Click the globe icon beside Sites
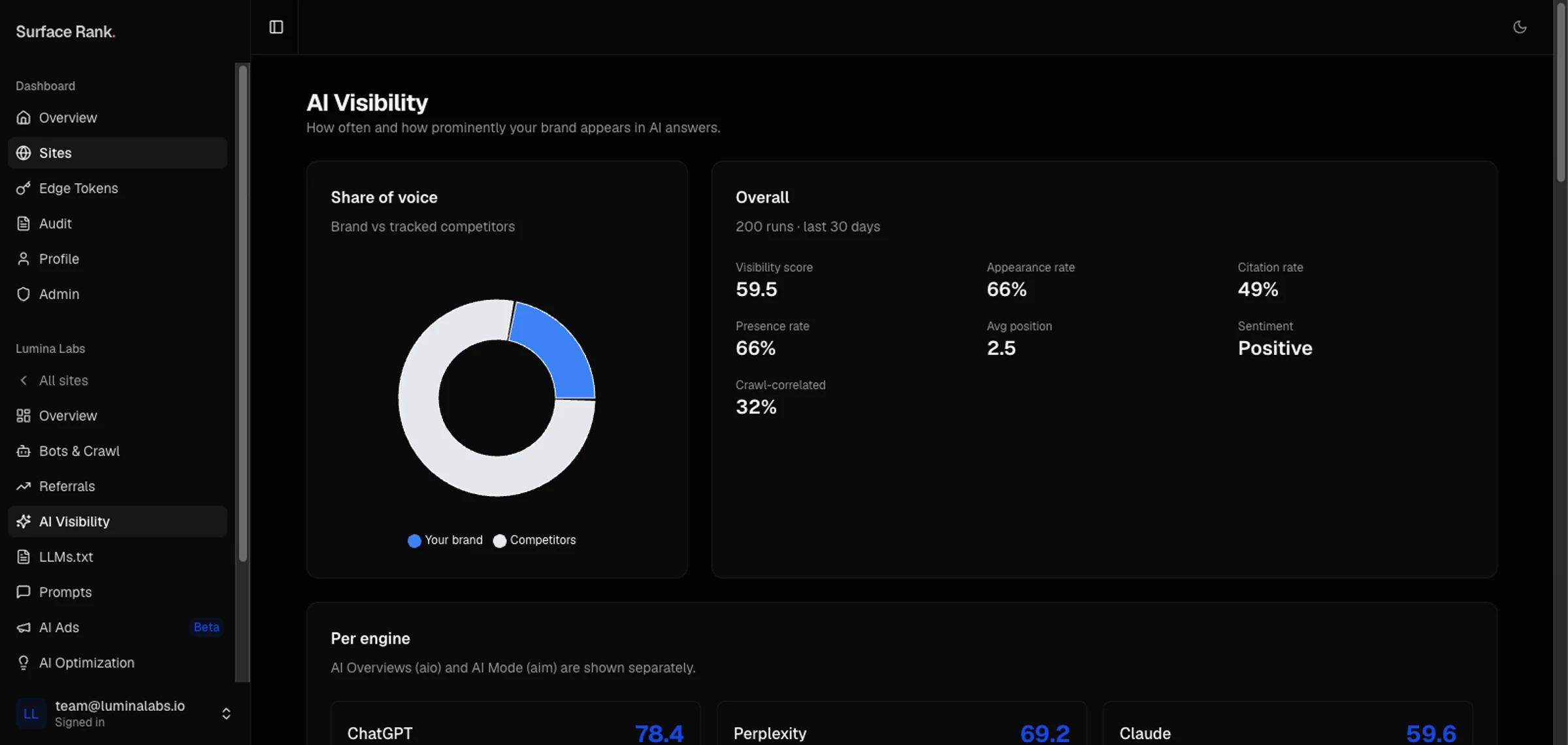The width and height of the screenshot is (1568, 745). point(24,153)
